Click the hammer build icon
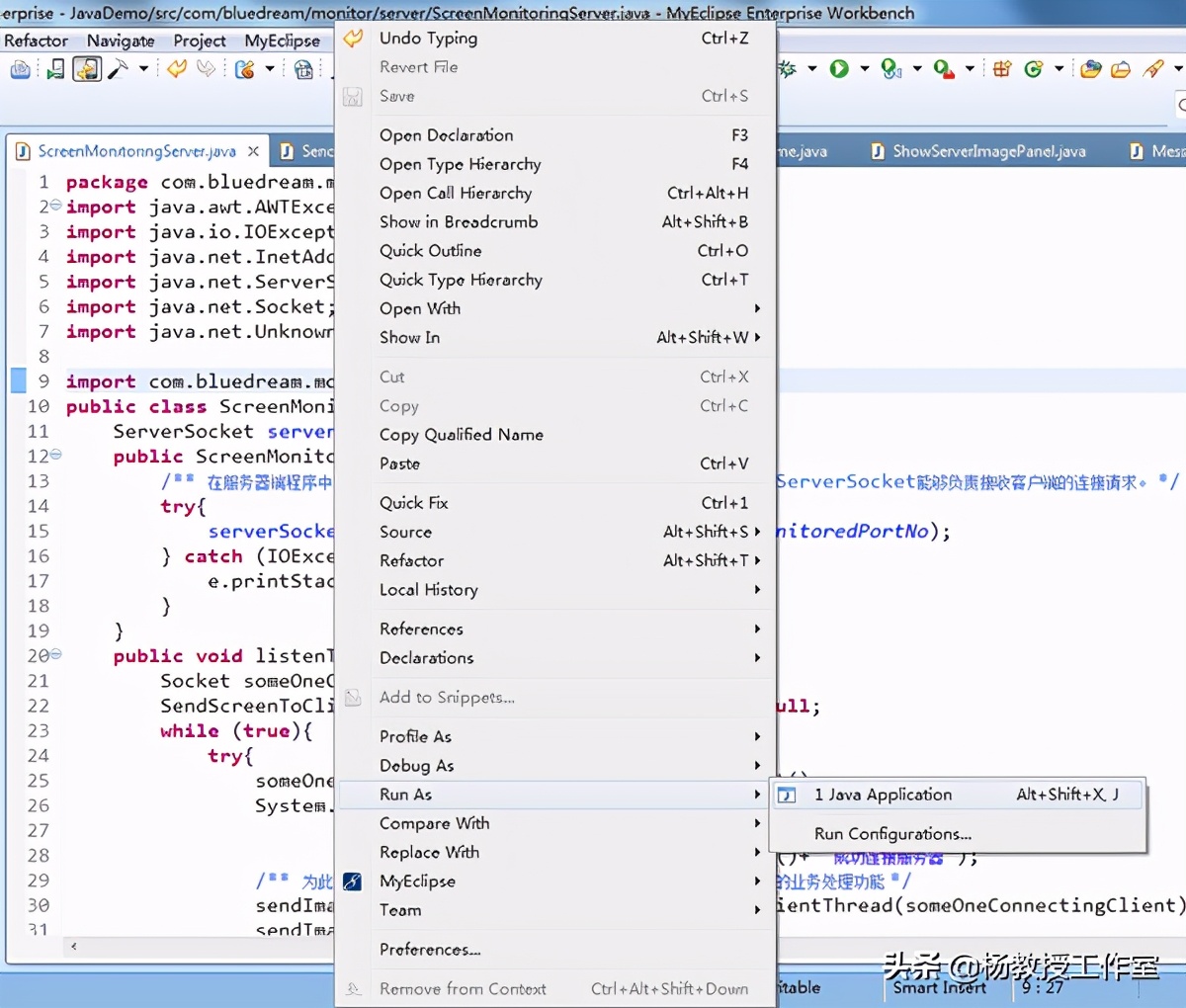Viewport: 1186px width, 1008px height. pyautogui.click(x=118, y=68)
